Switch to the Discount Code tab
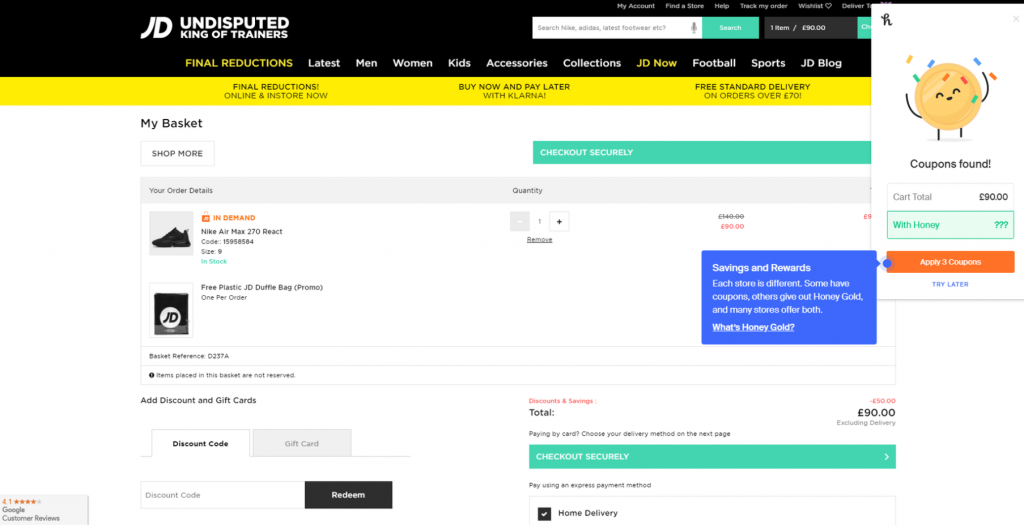Image resolution: width=1024 pixels, height=525 pixels. [200, 443]
